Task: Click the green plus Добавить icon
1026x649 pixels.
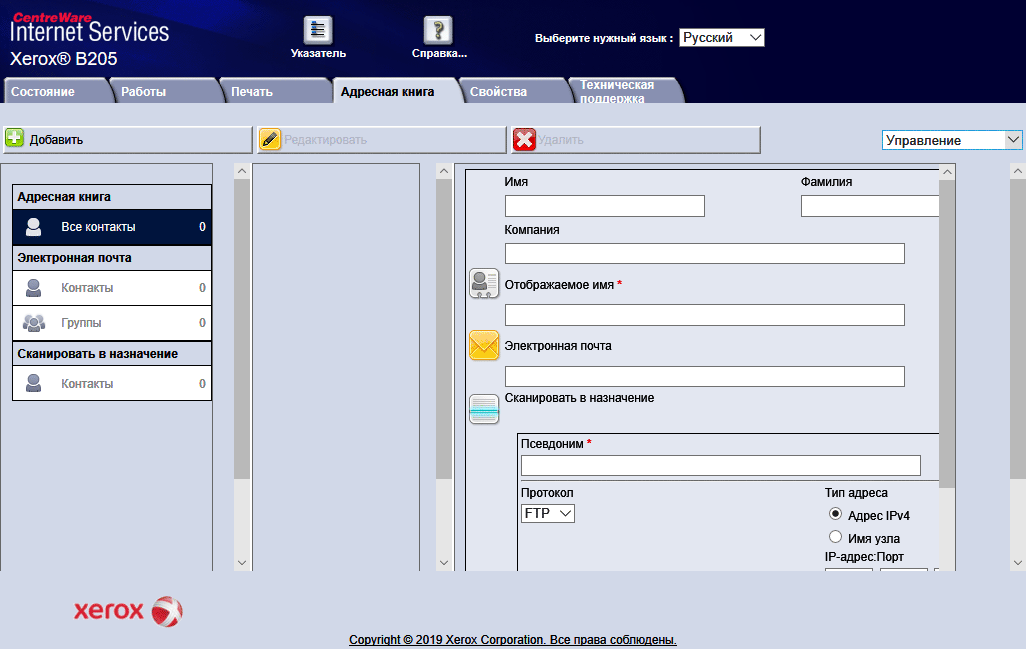Action: pyautogui.click(x=14, y=139)
